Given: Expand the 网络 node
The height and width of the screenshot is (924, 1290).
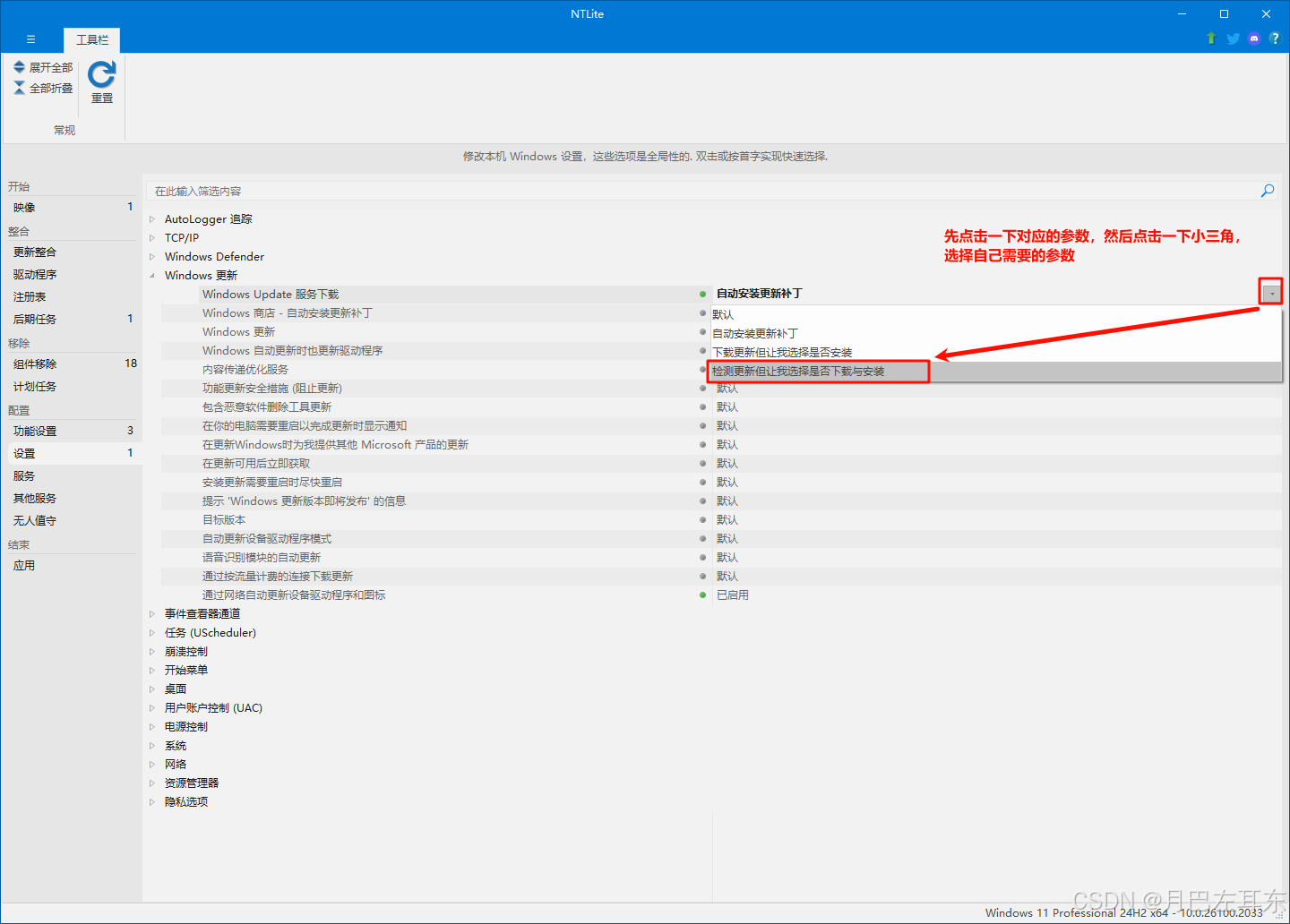Looking at the screenshot, I should [x=152, y=765].
